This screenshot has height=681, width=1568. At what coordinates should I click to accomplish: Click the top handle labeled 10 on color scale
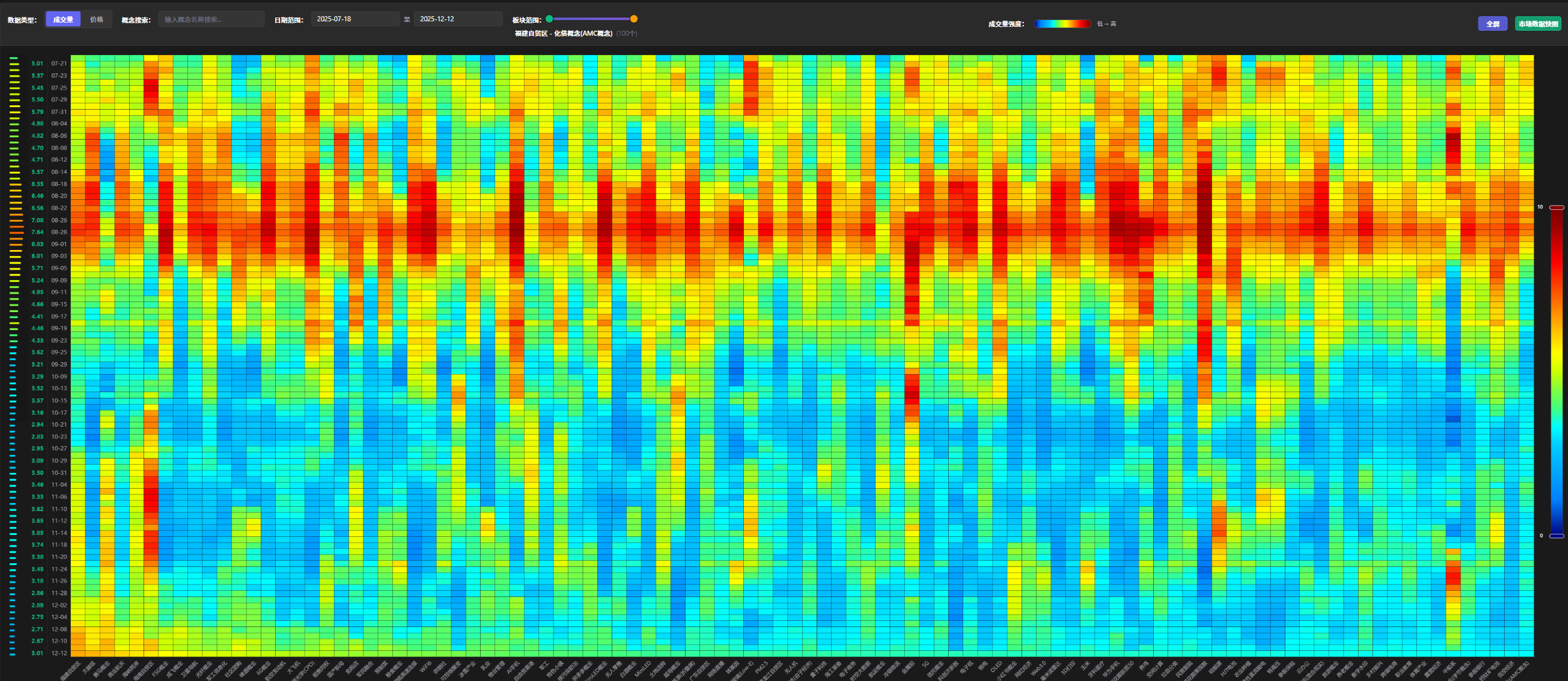pos(1557,207)
